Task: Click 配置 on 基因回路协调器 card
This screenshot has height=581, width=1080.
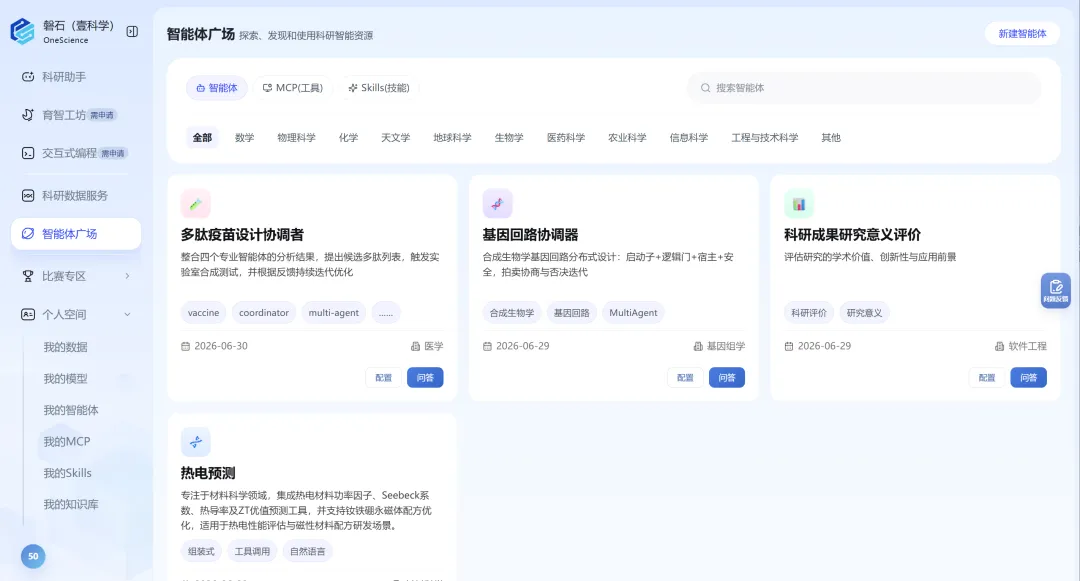Action: (685, 377)
